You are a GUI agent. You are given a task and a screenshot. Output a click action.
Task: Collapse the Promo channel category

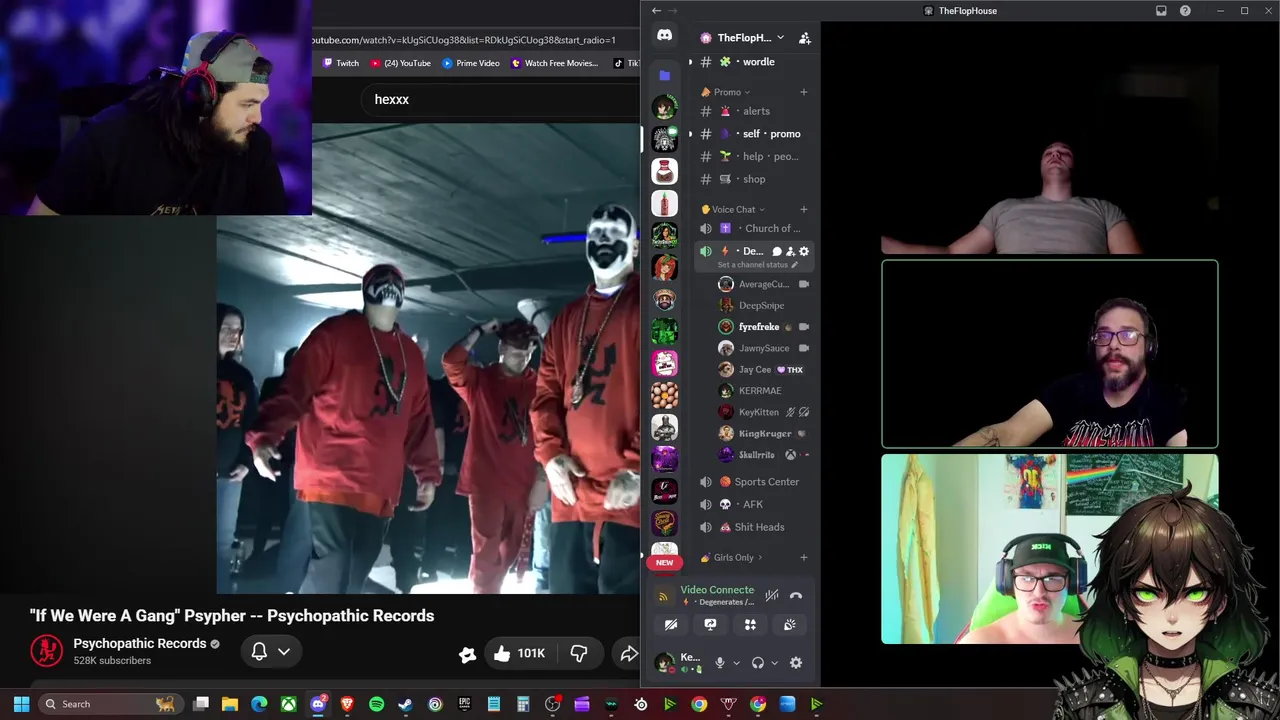click(x=727, y=92)
